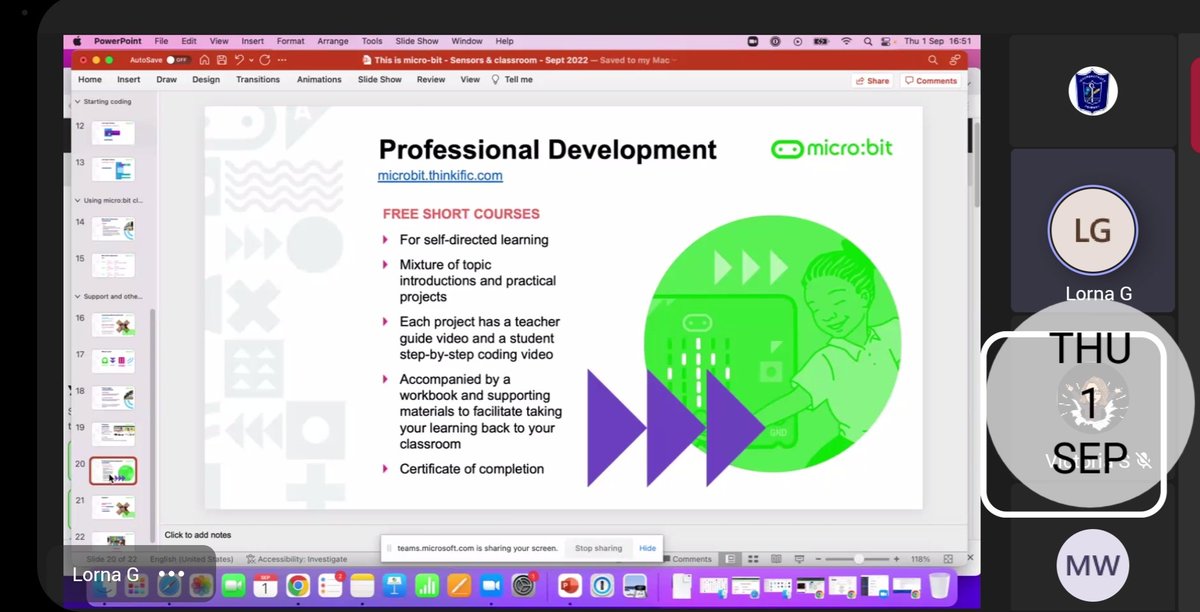This screenshot has height=612, width=1200.
Task: Click the Save icon in title bar
Action: coord(222,60)
